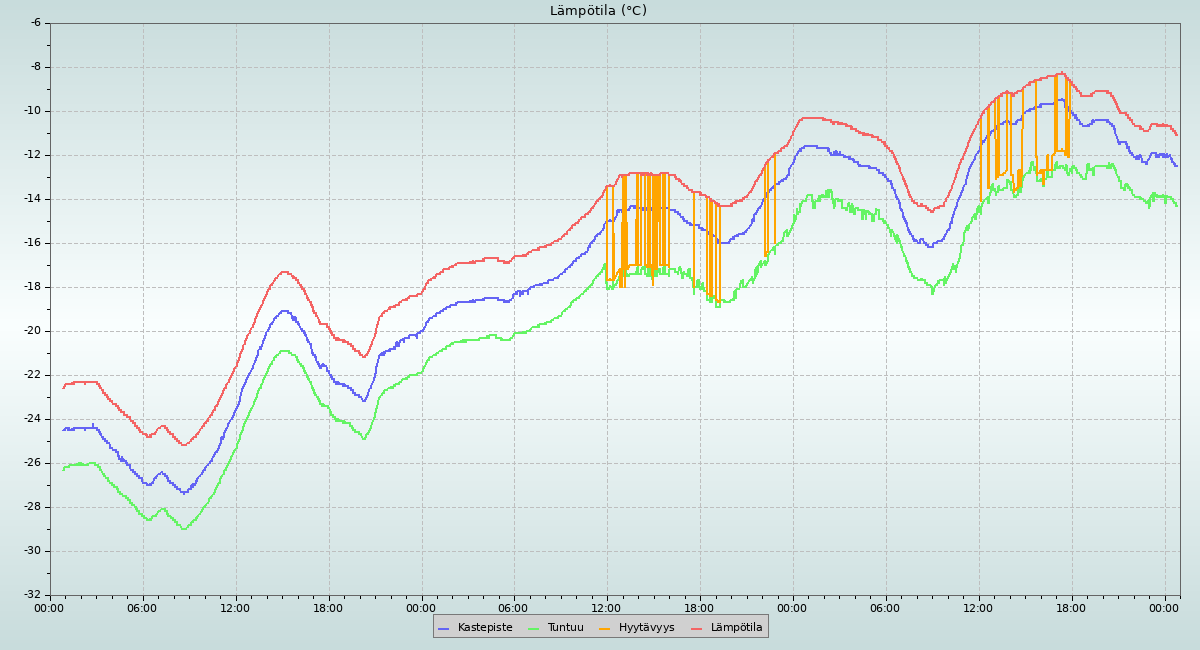Click the lowest point of the green Tuntuu line

coord(184,529)
